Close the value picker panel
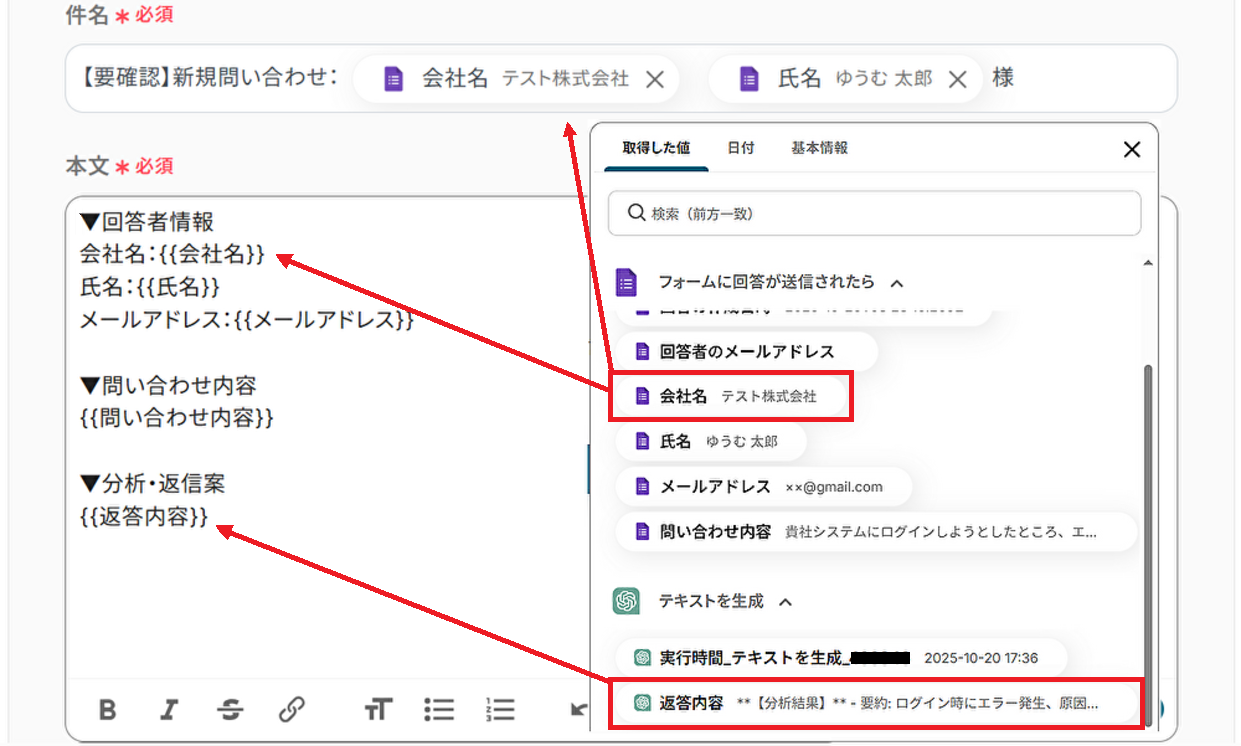Viewport: 1241px width, 746px height. pyautogui.click(x=1131, y=150)
